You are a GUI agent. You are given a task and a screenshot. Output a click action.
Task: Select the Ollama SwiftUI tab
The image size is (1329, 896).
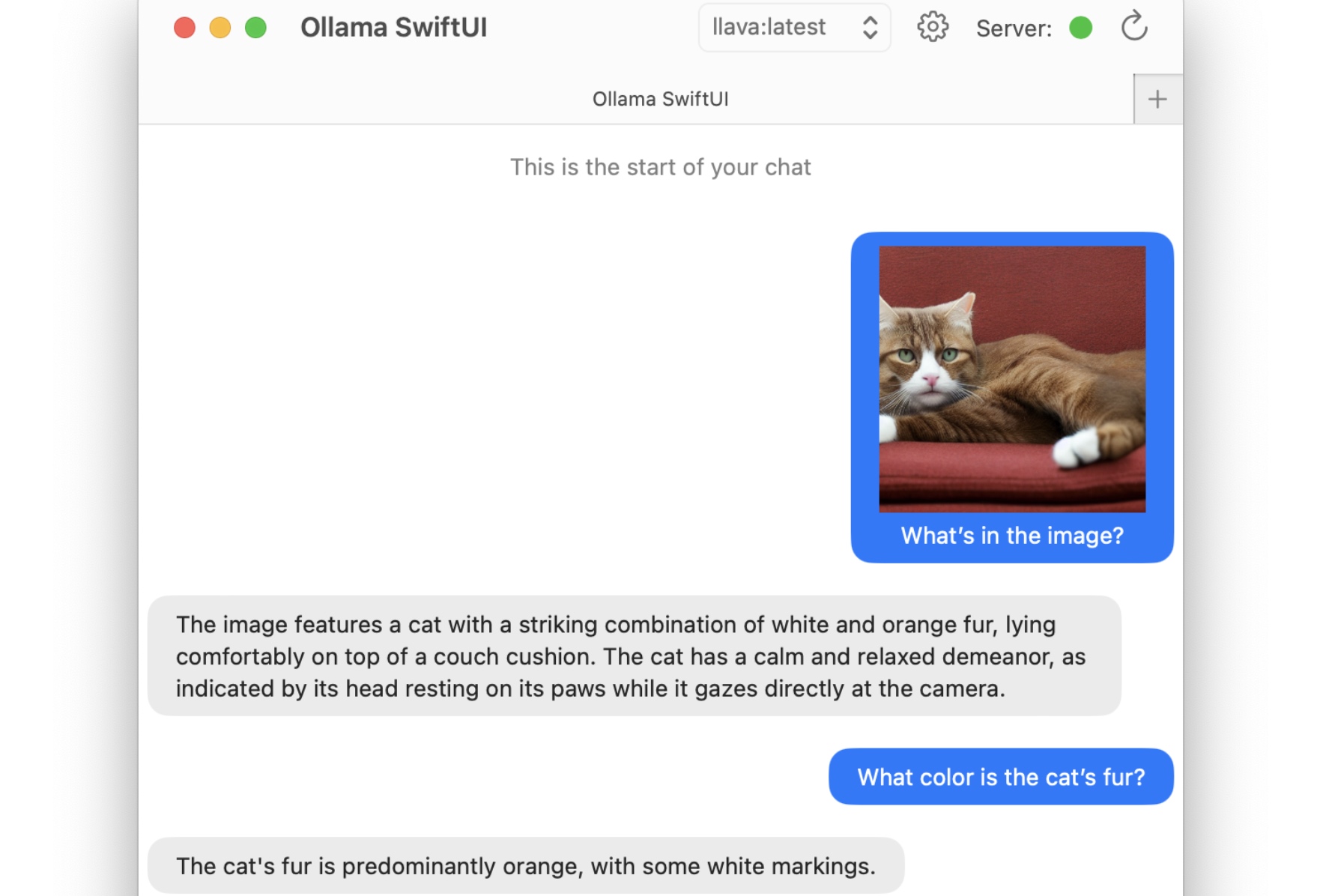coord(660,99)
